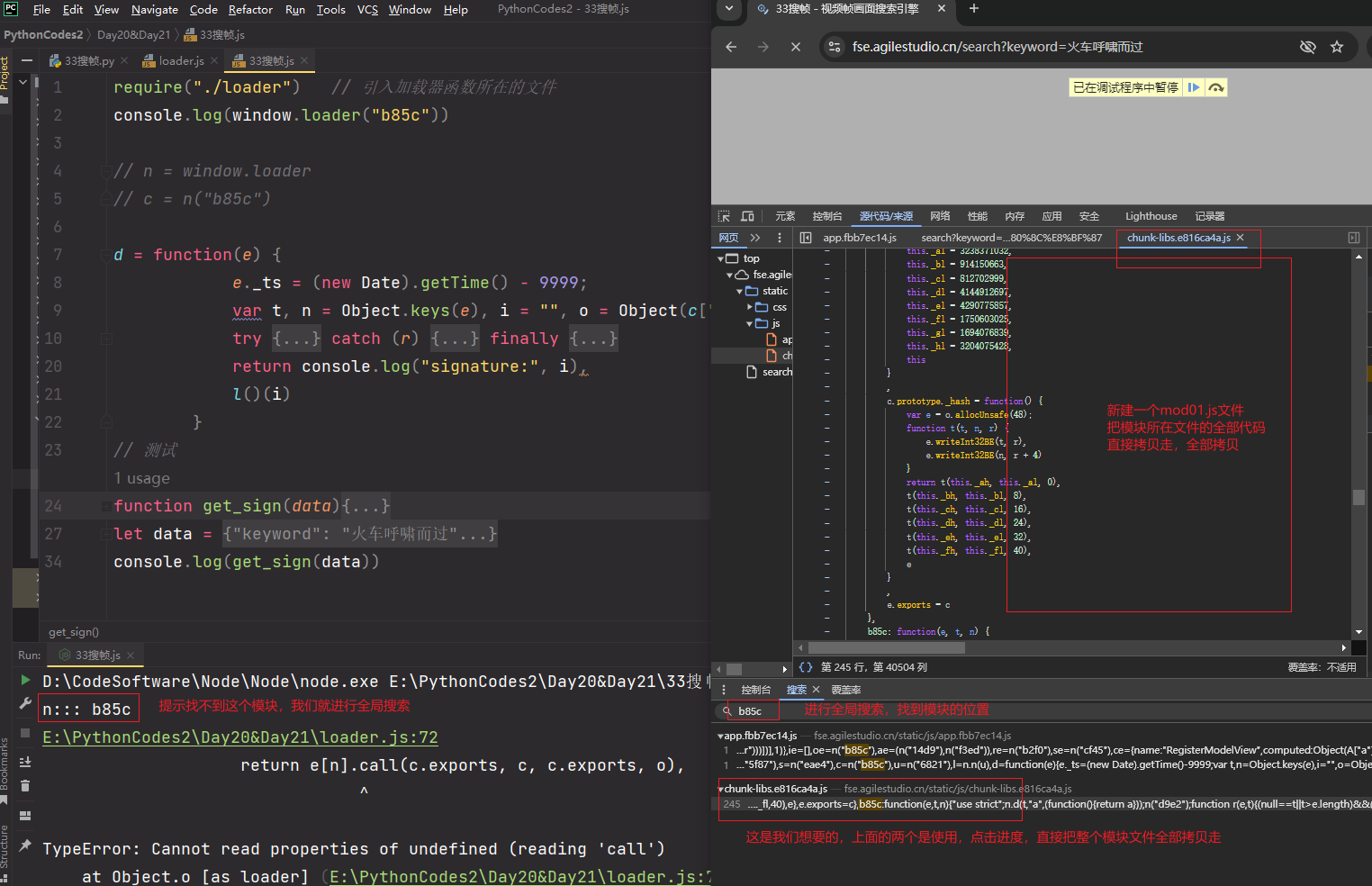
Task: Collapse the static folder
Action: [x=739, y=291]
